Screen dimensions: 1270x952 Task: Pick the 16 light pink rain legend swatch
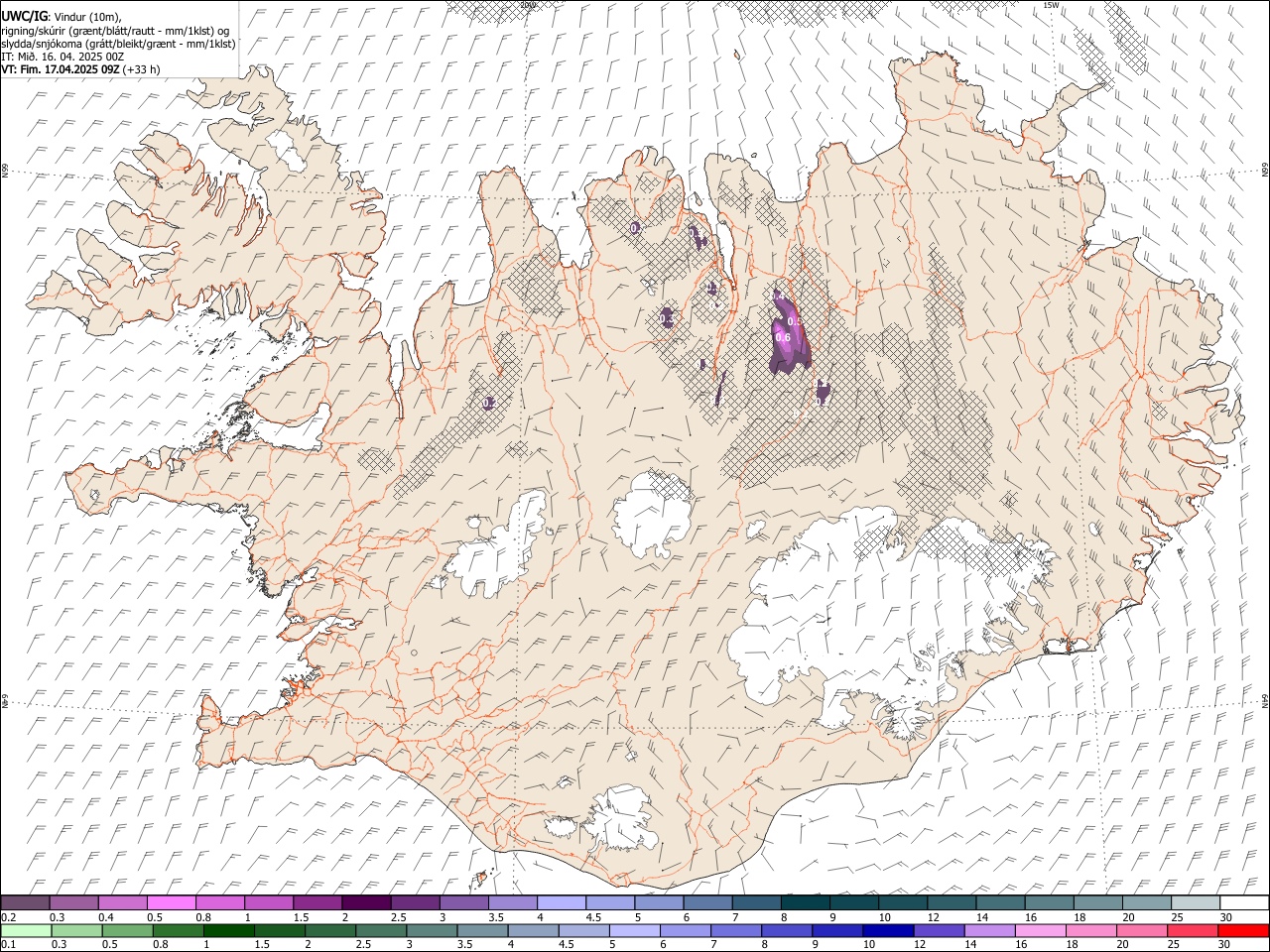pos(1039,930)
